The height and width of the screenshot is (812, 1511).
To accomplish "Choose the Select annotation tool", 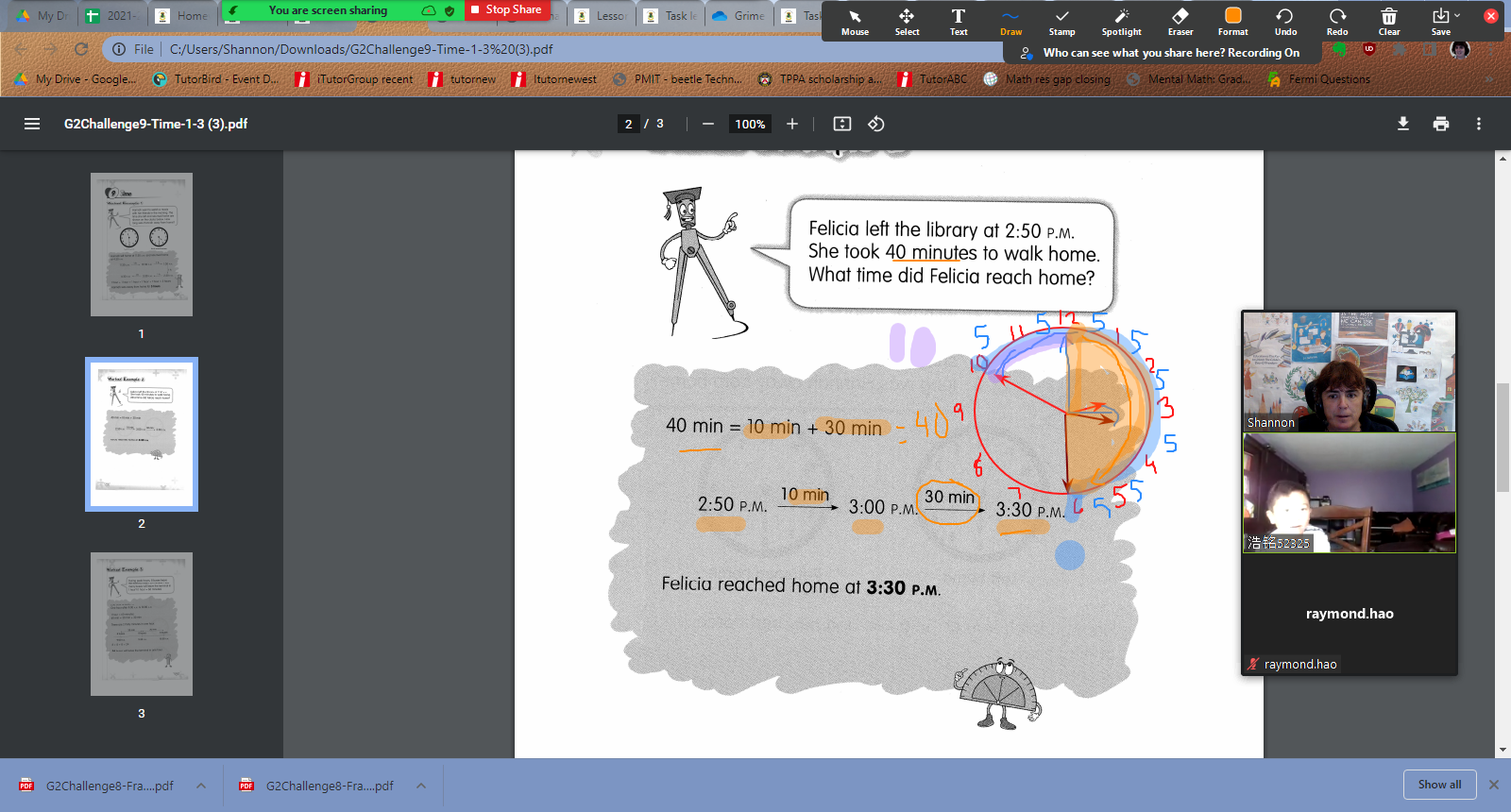I will [907, 22].
